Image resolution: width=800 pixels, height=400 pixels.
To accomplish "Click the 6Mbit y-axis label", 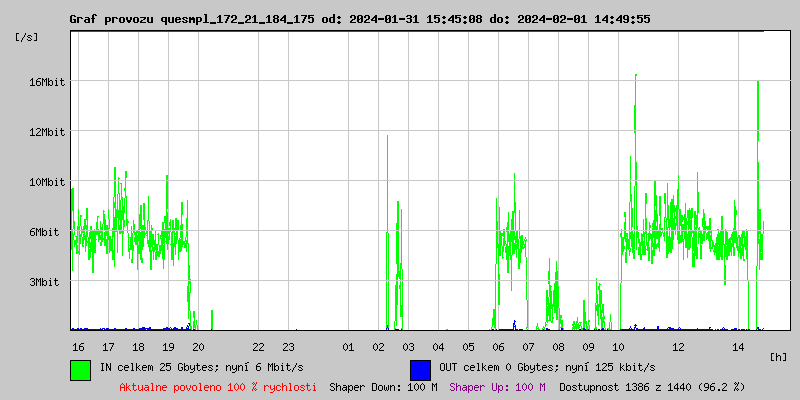I will (x=43, y=232).
